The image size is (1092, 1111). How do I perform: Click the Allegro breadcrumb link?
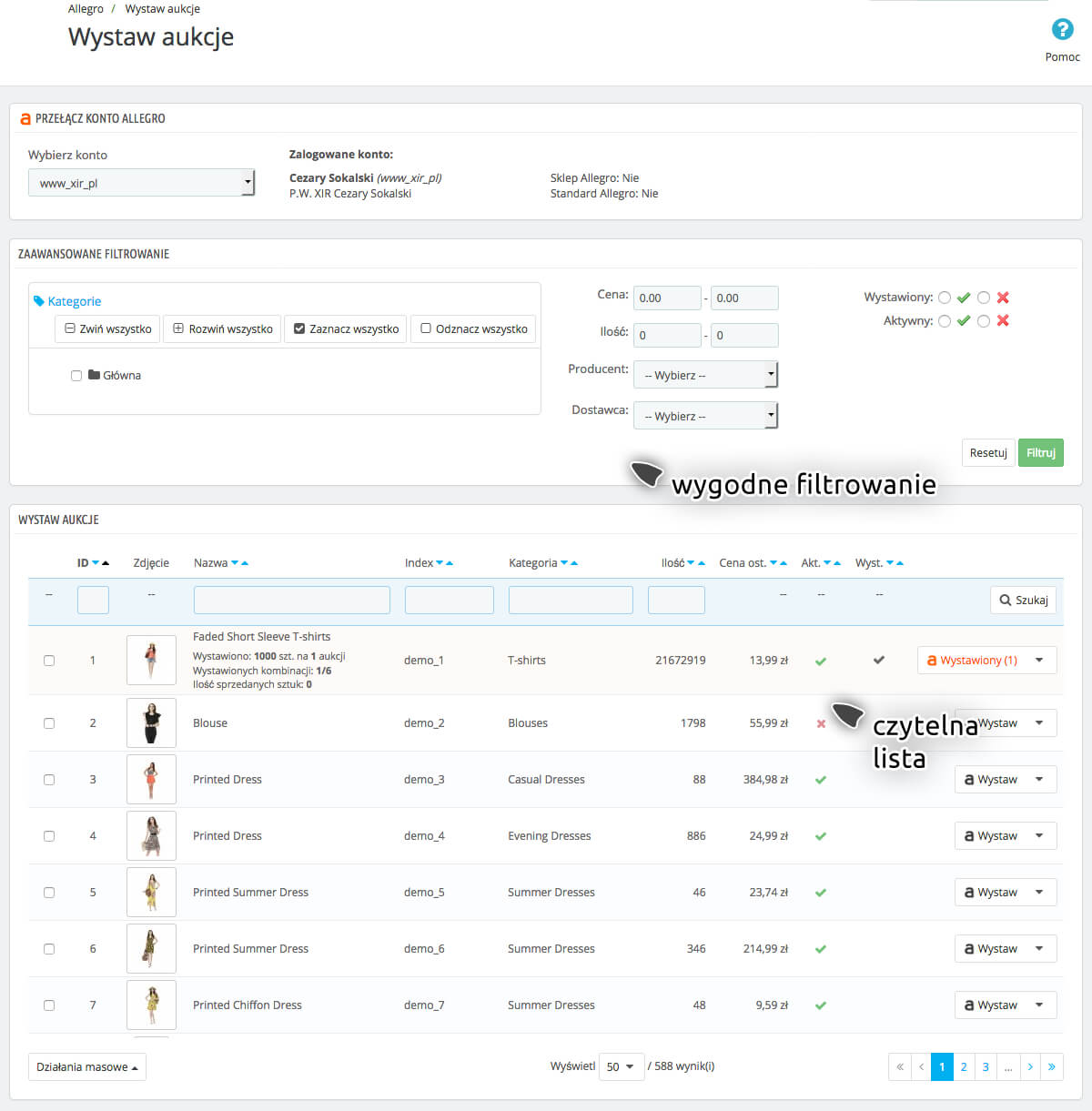click(x=86, y=9)
